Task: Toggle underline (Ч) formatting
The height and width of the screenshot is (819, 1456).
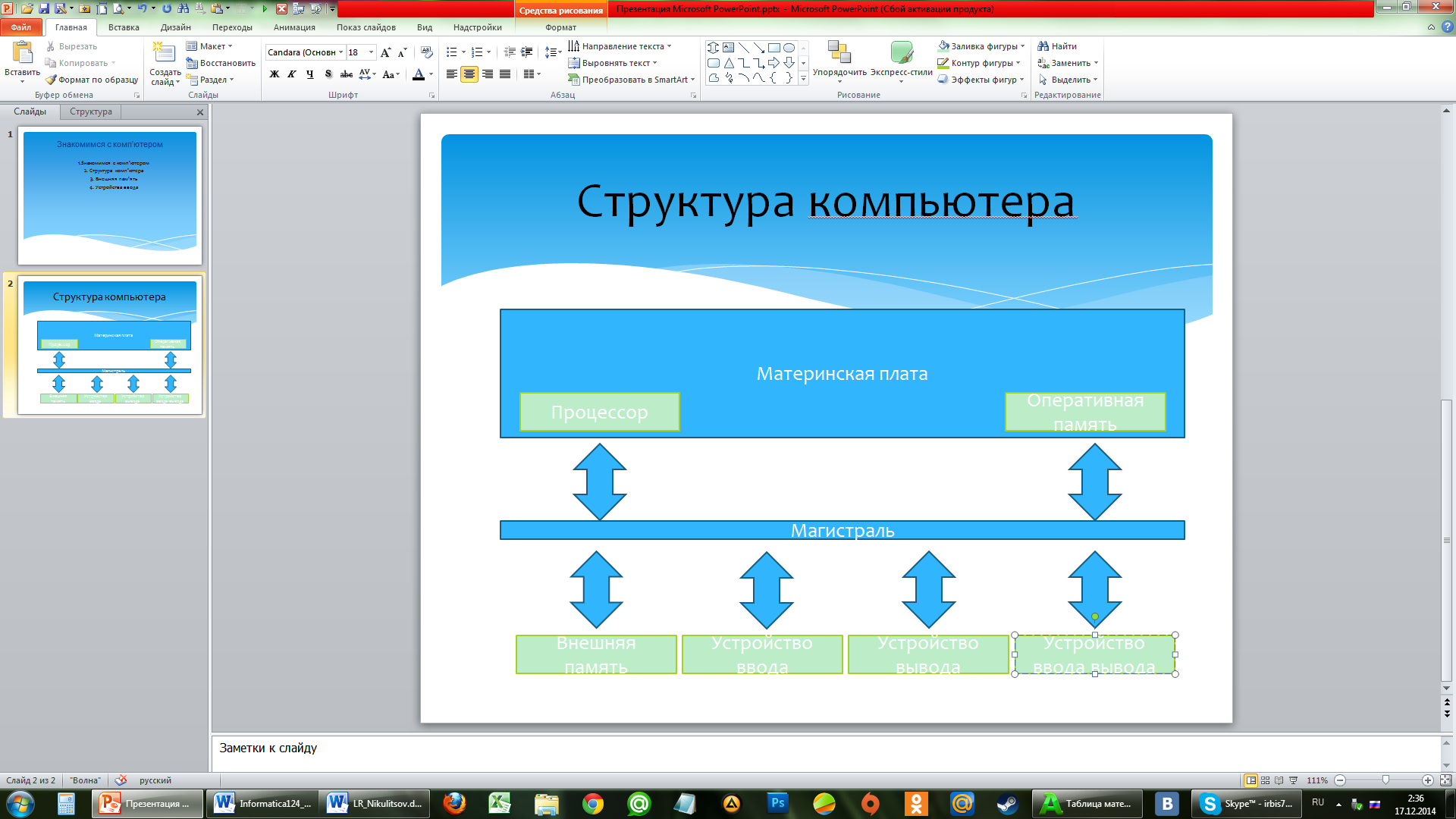Action: tap(310, 74)
